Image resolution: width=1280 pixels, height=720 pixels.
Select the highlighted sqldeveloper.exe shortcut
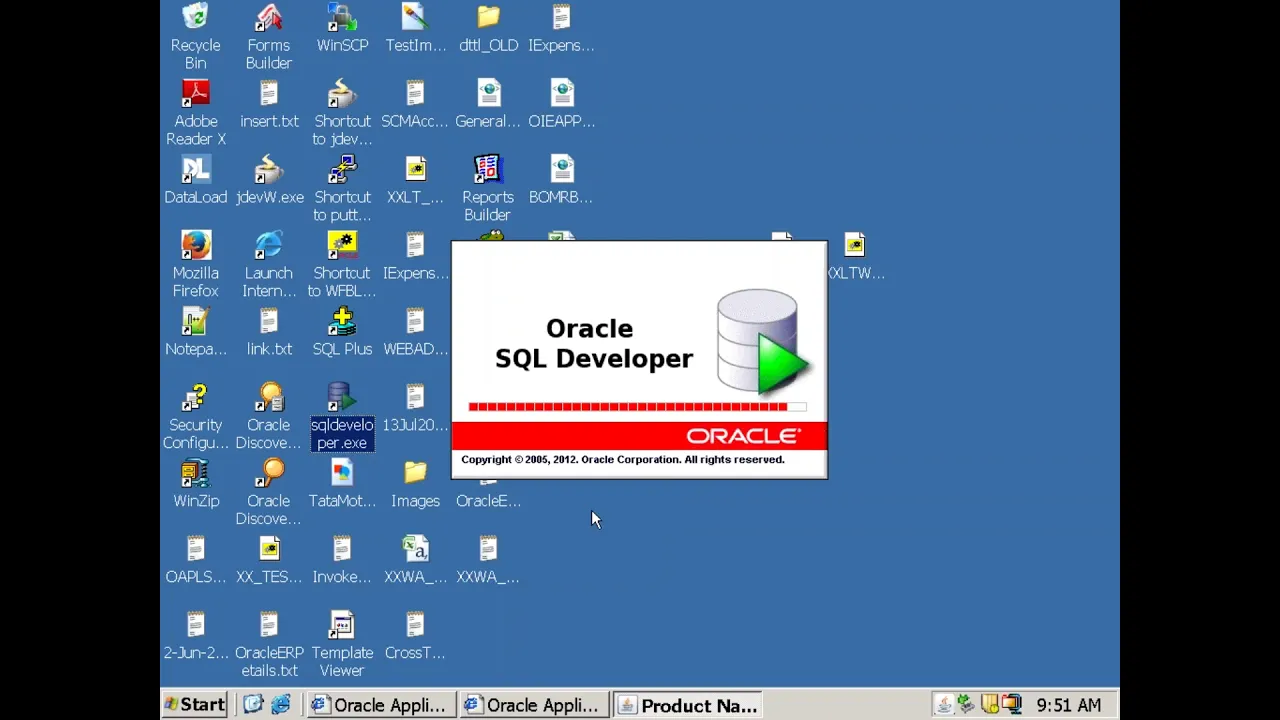pos(342,417)
